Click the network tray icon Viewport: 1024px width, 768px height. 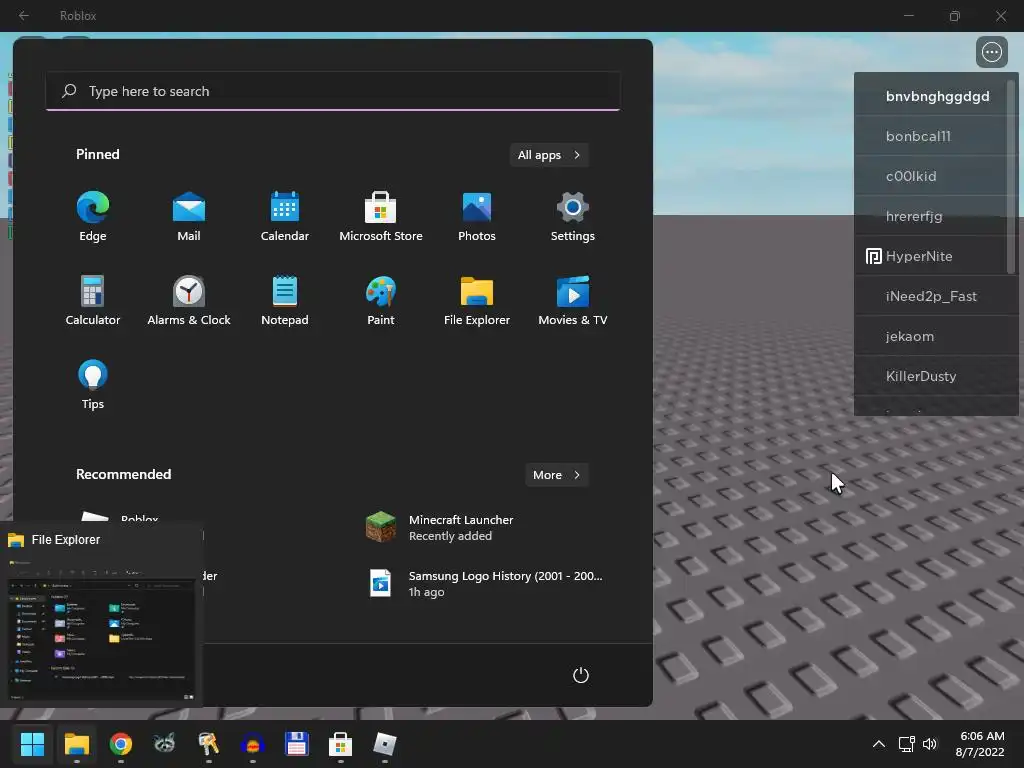pyautogui.click(x=906, y=744)
